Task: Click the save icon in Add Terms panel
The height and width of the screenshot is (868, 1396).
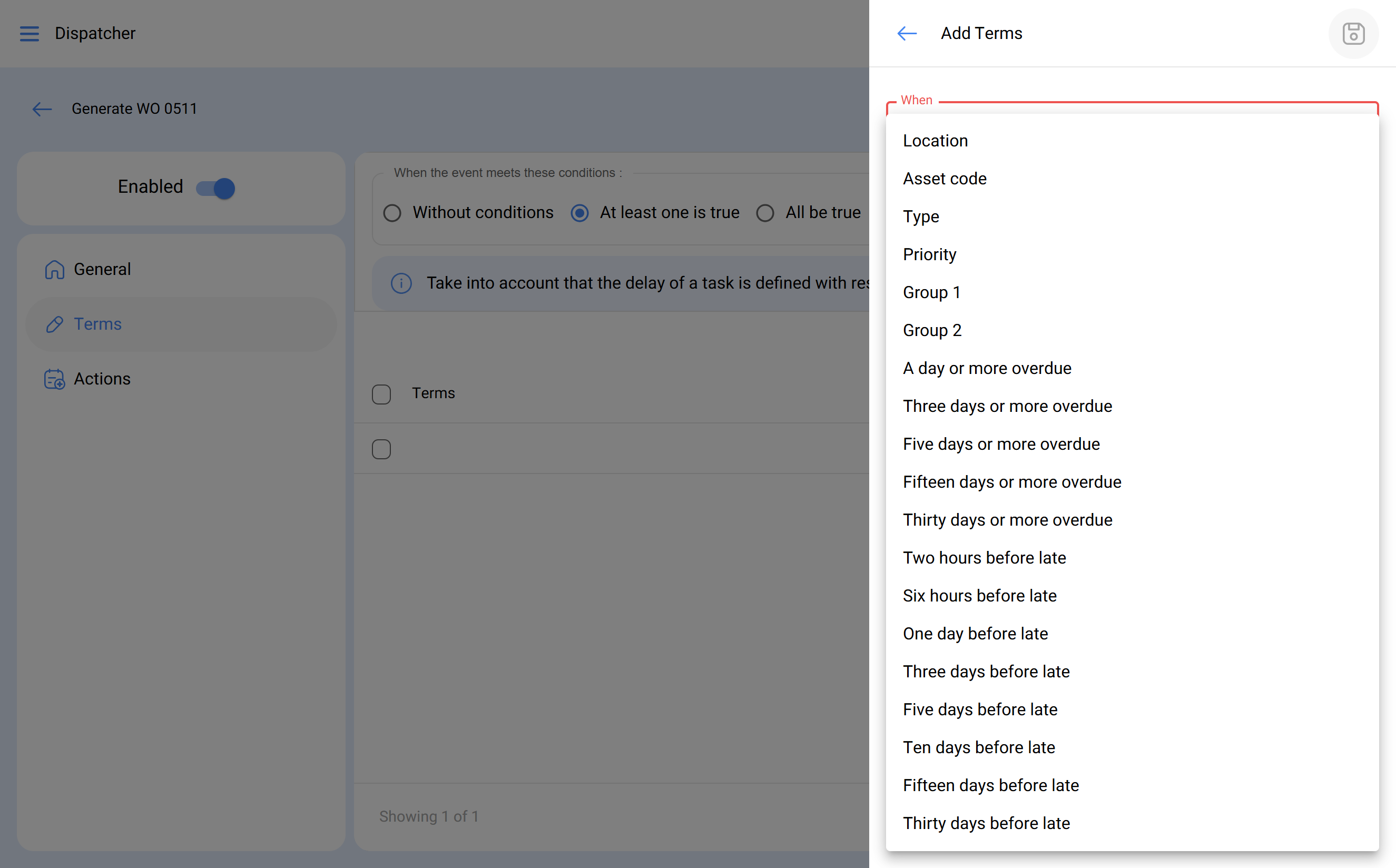Action: (x=1353, y=34)
